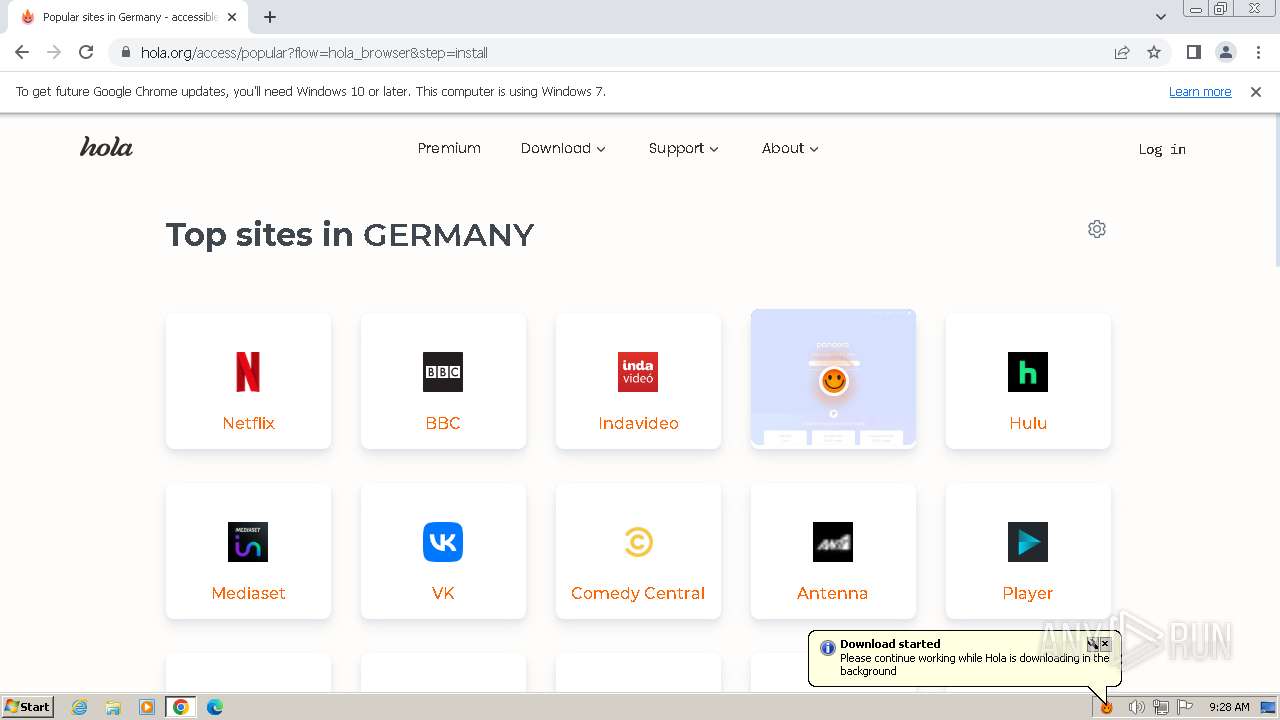Go to Hola home logo
1280x720 pixels.
click(106, 147)
